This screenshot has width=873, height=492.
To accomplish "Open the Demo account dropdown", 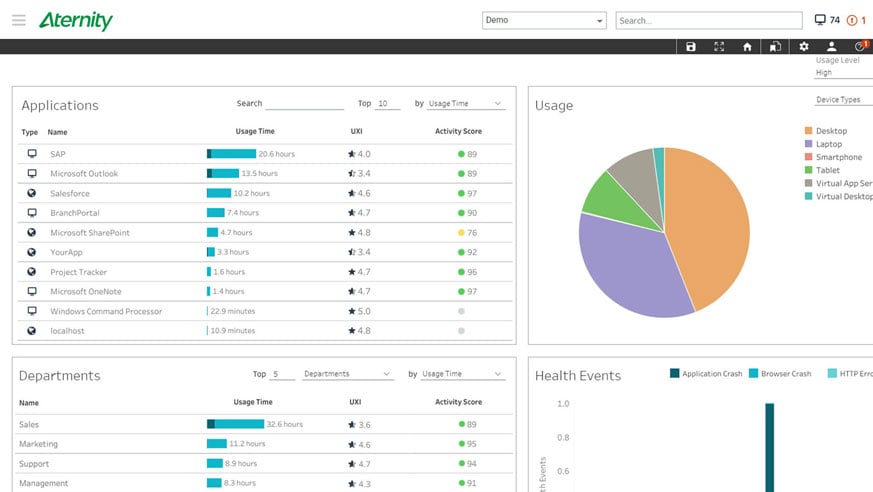I will 544,21.
